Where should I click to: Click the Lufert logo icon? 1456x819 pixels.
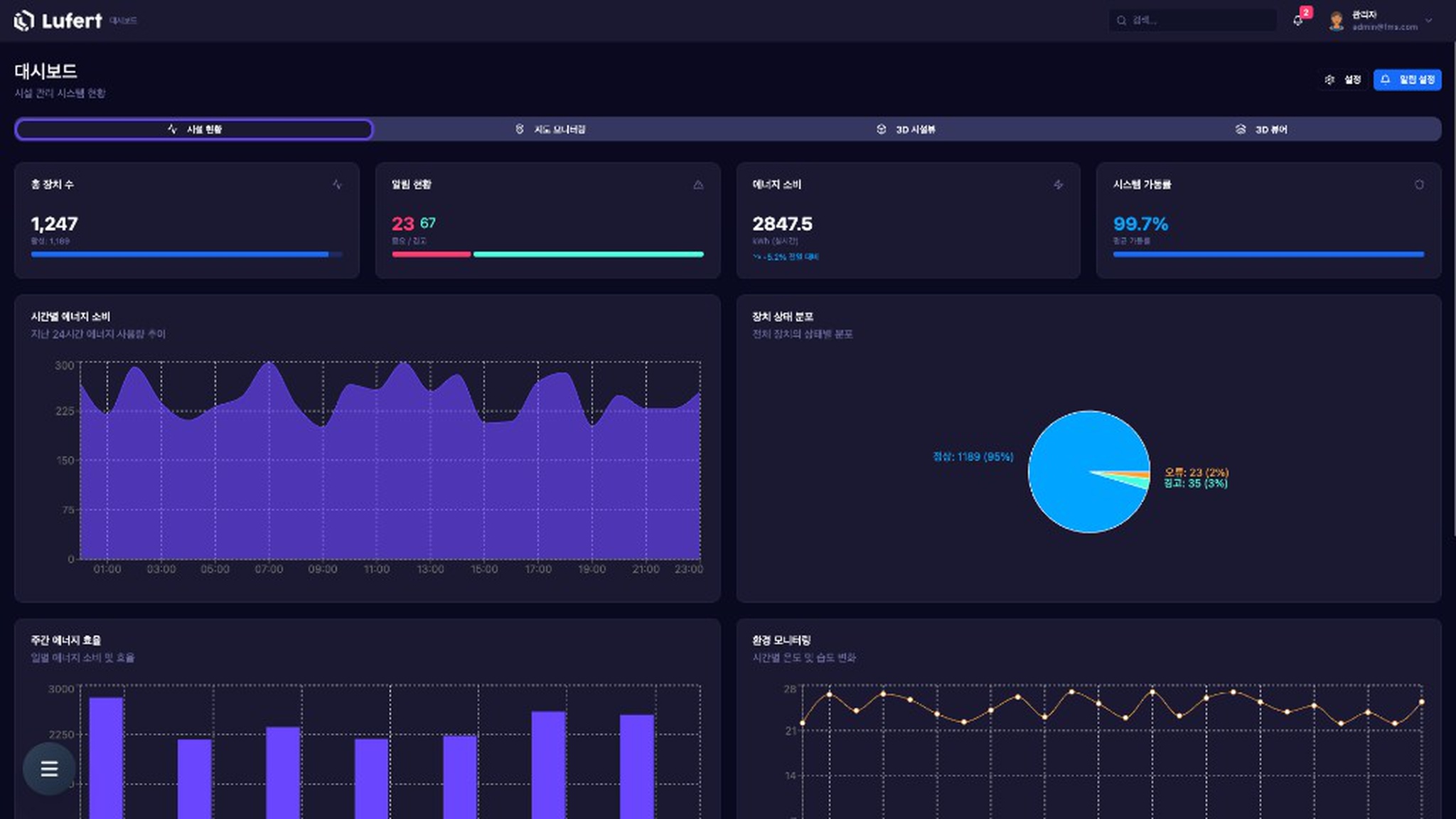(x=24, y=21)
